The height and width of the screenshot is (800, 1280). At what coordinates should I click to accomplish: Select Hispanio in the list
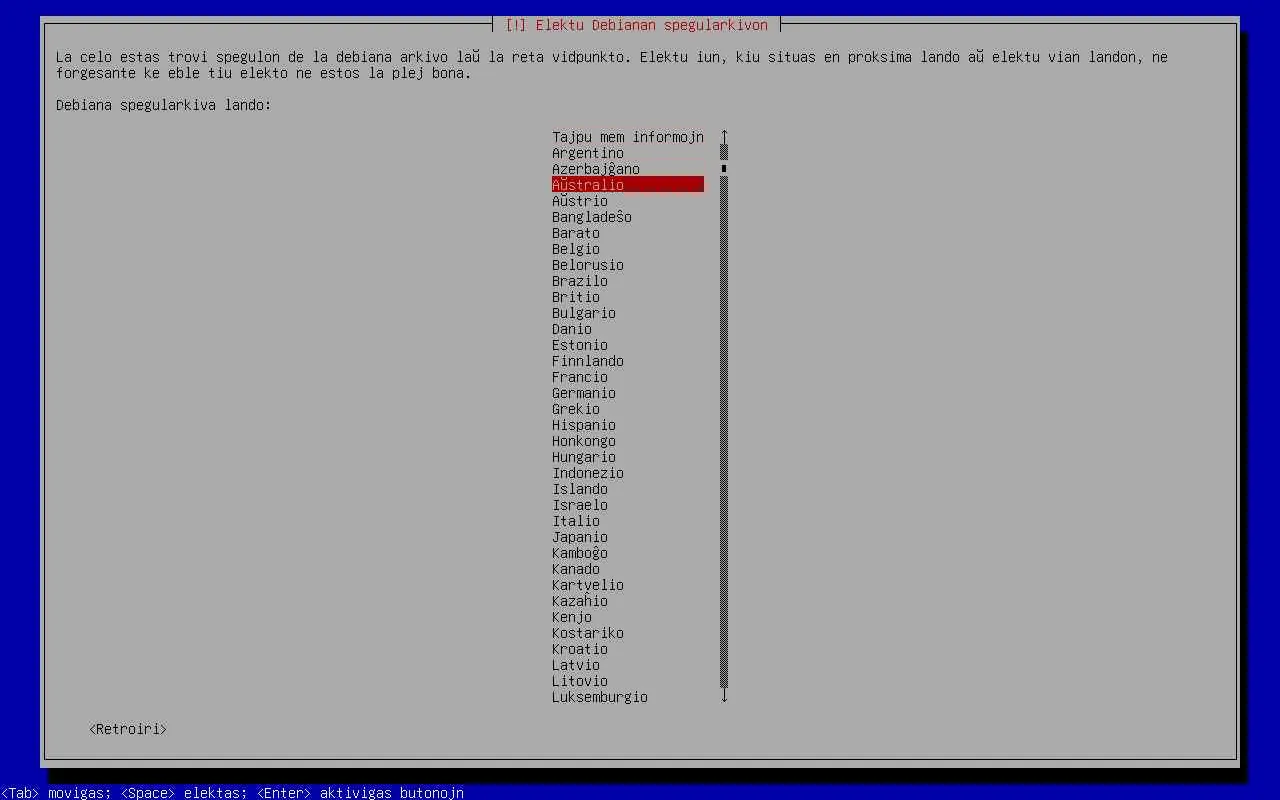coord(584,425)
